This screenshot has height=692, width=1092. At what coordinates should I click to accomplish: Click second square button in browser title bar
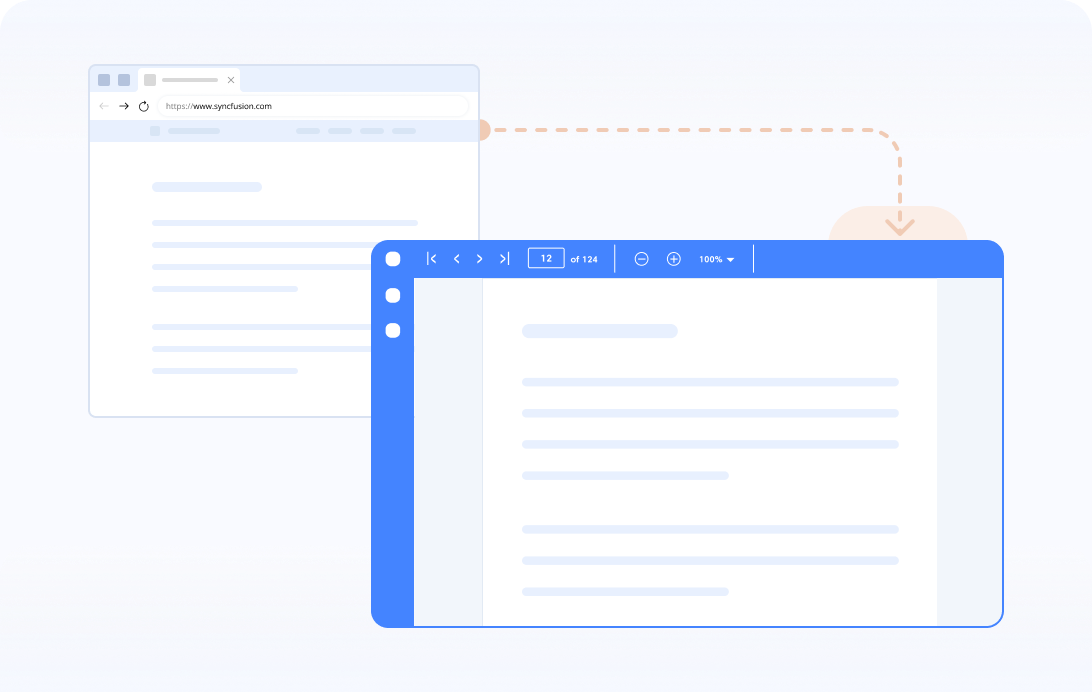(x=124, y=80)
